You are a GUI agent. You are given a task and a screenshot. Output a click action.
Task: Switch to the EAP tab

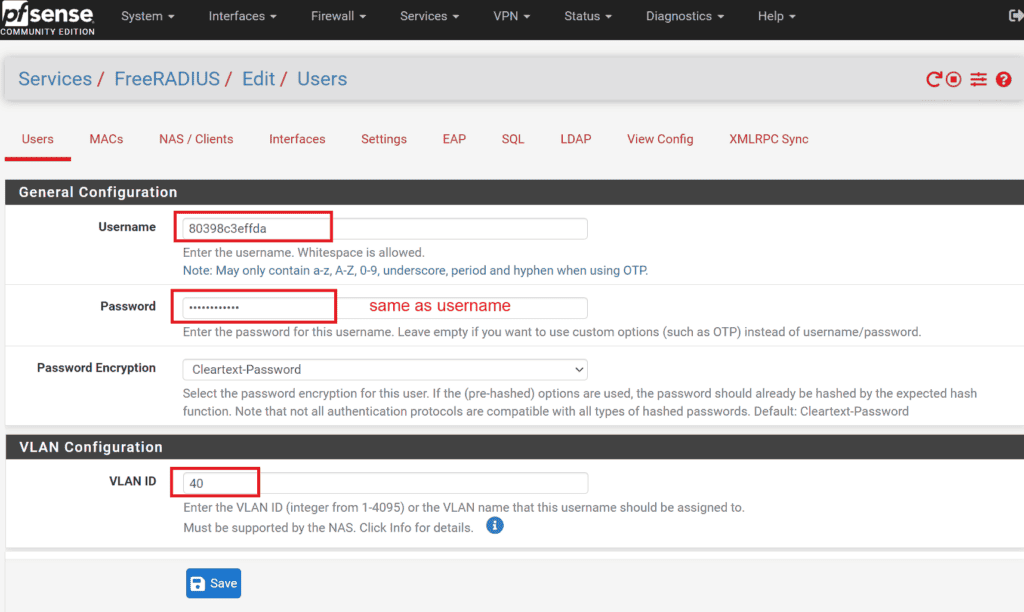[454, 139]
